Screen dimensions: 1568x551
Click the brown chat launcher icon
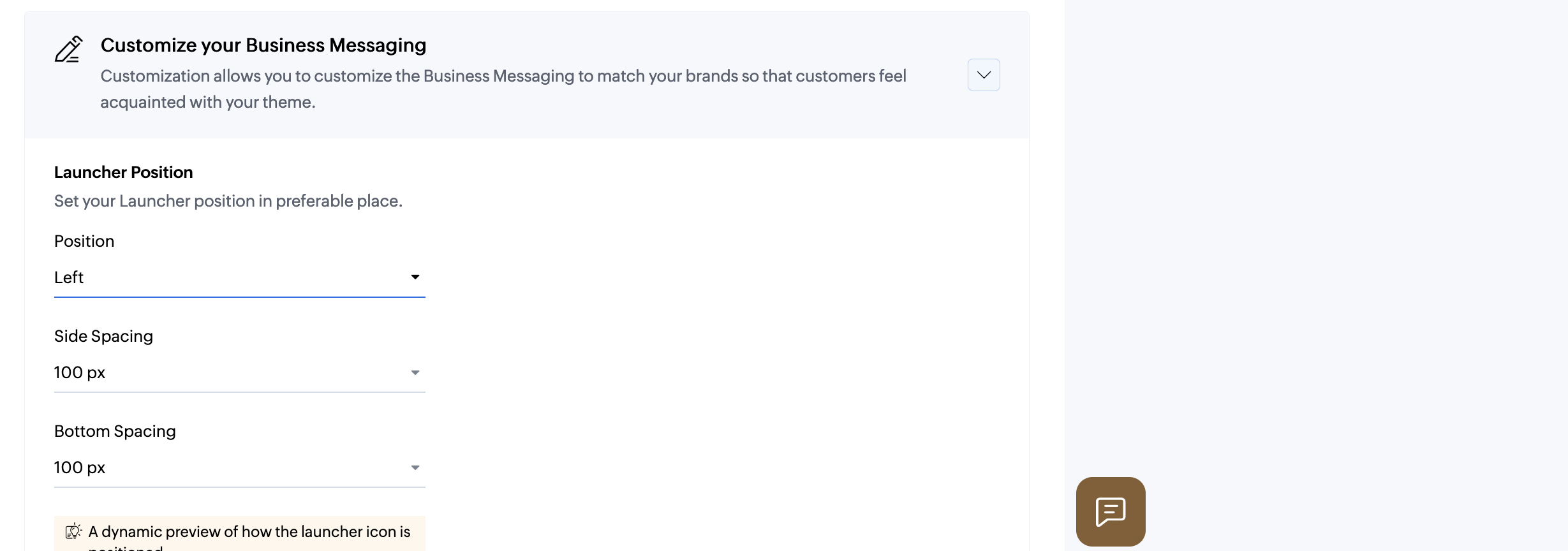[x=1110, y=511]
